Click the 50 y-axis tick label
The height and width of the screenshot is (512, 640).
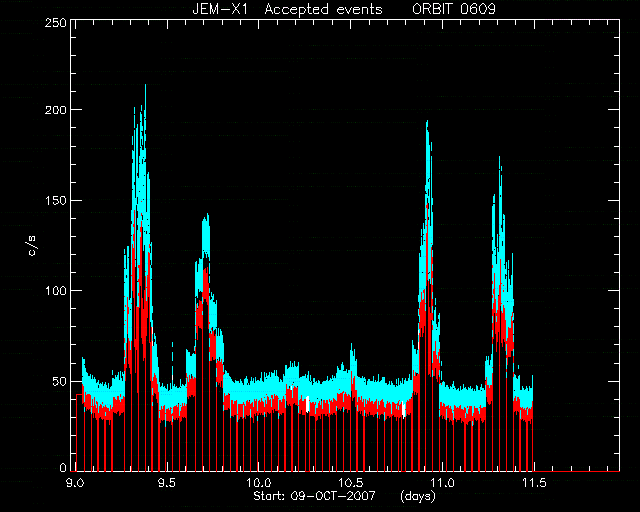click(60, 381)
